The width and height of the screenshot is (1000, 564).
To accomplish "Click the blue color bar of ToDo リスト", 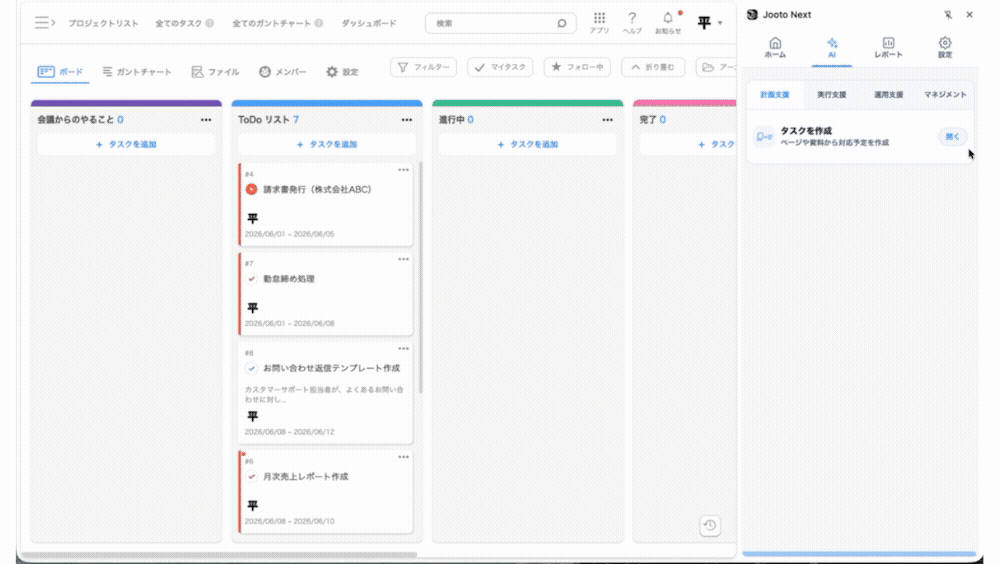I will 327,103.
